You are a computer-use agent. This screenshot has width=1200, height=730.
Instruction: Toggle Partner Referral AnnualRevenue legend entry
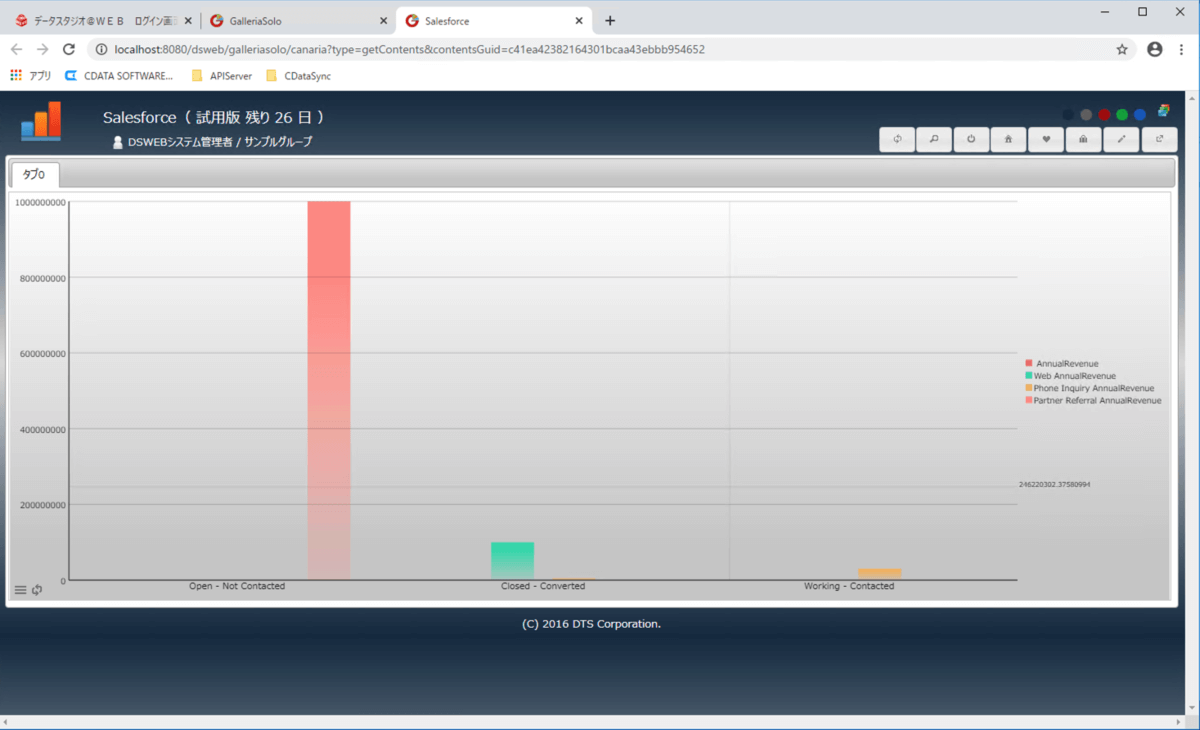point(1093,400)
